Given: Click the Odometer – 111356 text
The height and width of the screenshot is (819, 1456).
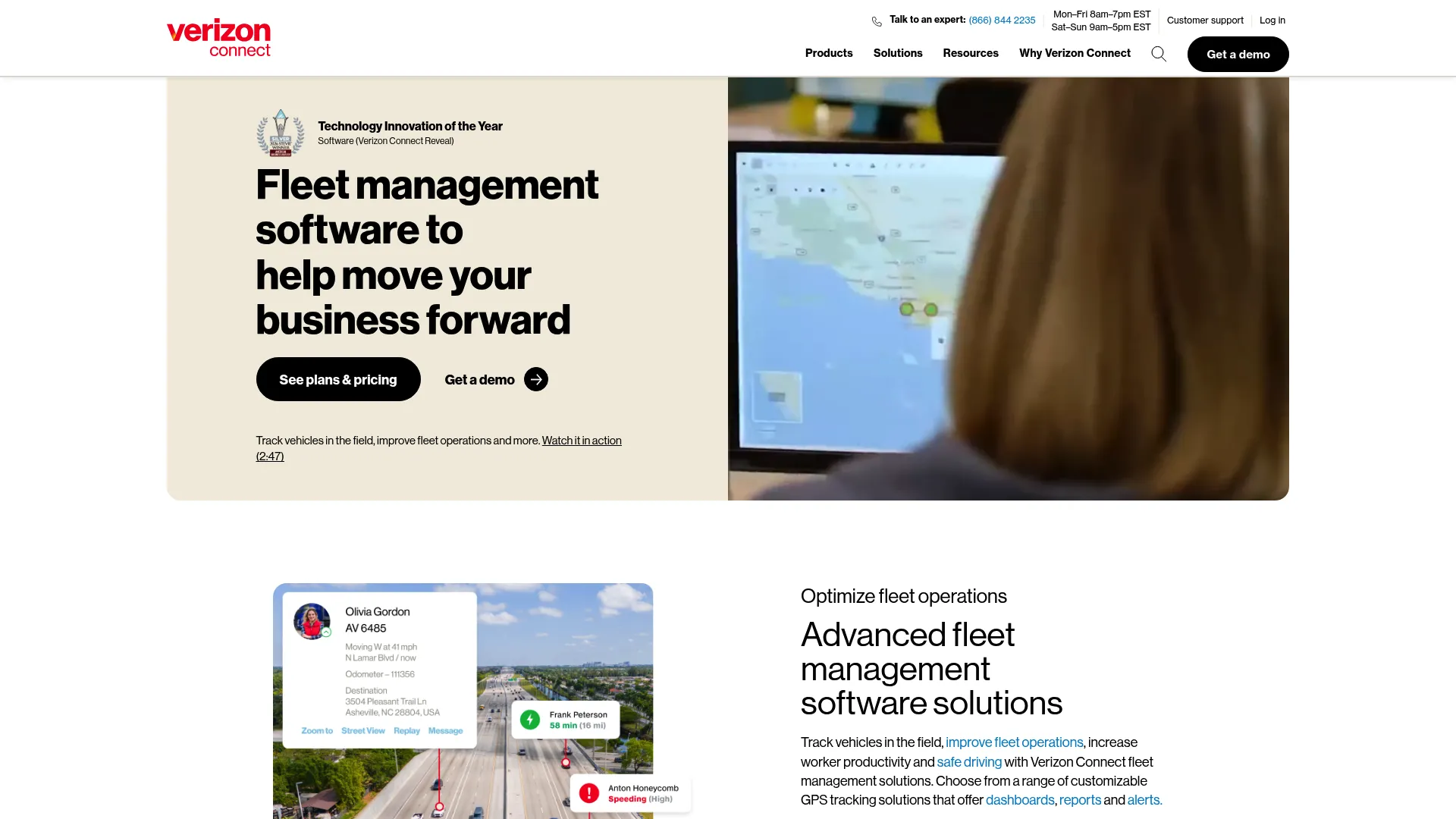Looking at the screenshot, I should coord(380,674).
